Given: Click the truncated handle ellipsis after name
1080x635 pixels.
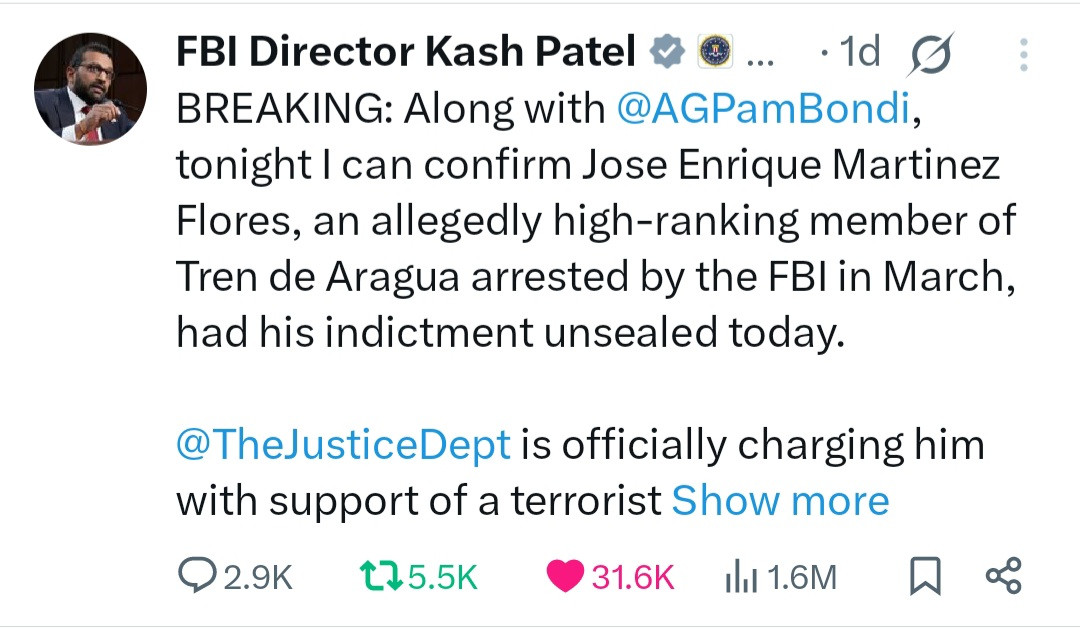Looking at the screenshot, I should [x=761, y=56].
